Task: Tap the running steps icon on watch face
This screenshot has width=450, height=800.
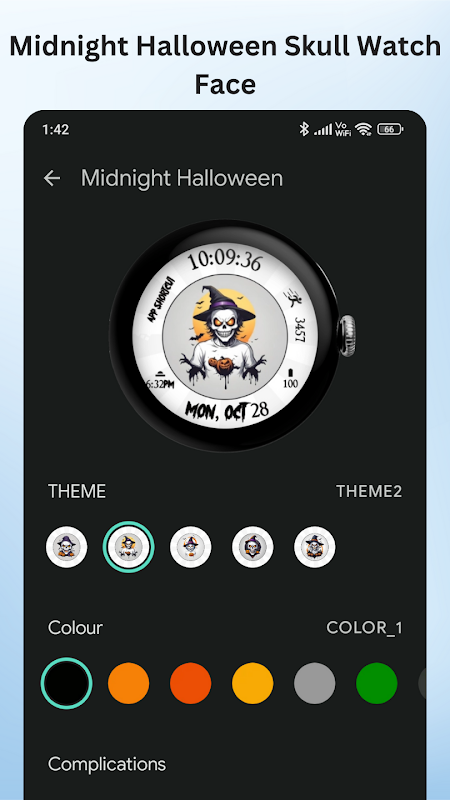Action: point(292,296)
